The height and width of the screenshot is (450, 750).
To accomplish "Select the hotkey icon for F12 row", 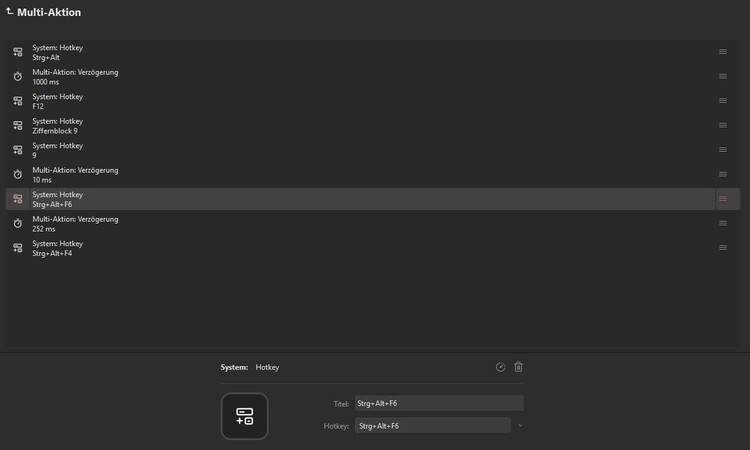I will tap(18, 101).
